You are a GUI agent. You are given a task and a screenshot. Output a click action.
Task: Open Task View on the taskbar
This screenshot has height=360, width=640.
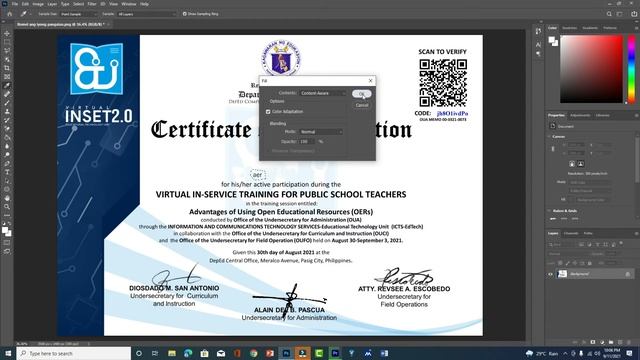click(155, 353)
